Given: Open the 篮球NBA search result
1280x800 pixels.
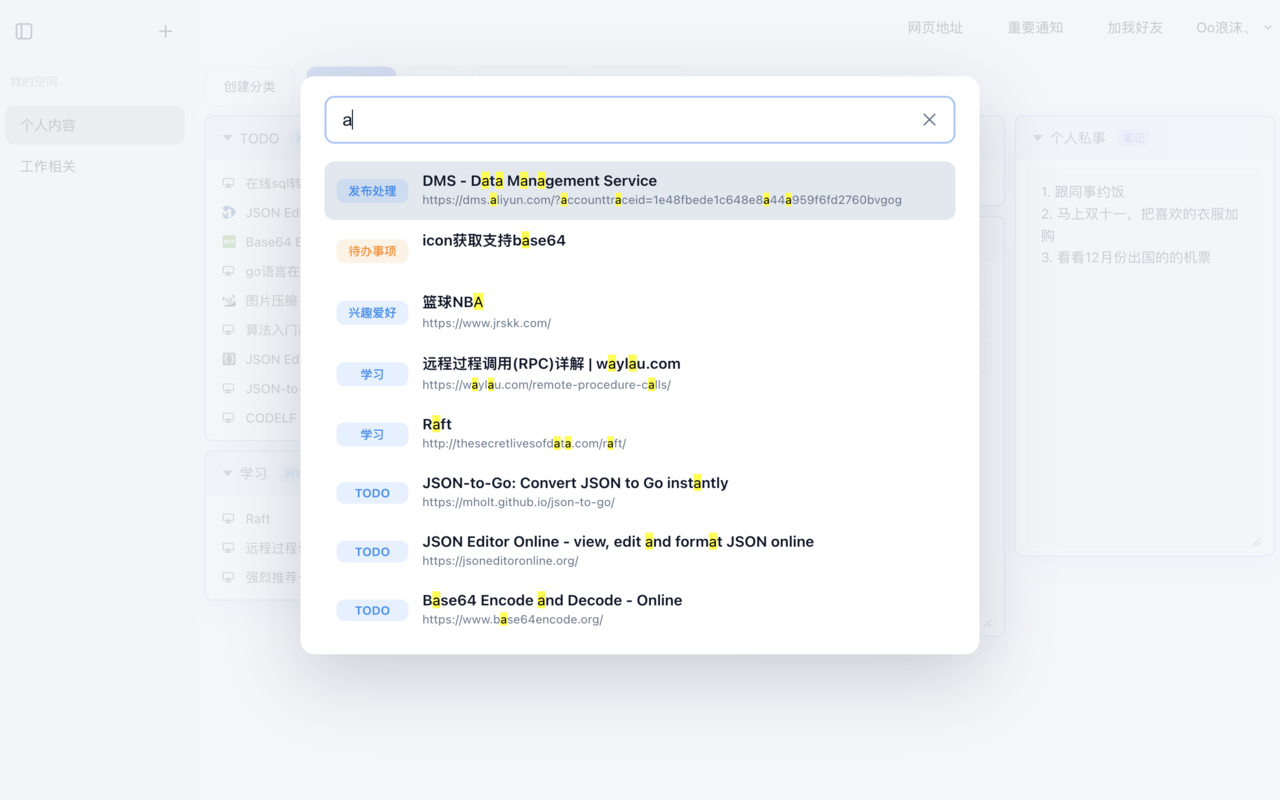Looking at the screenshot, I should [640, 312].
